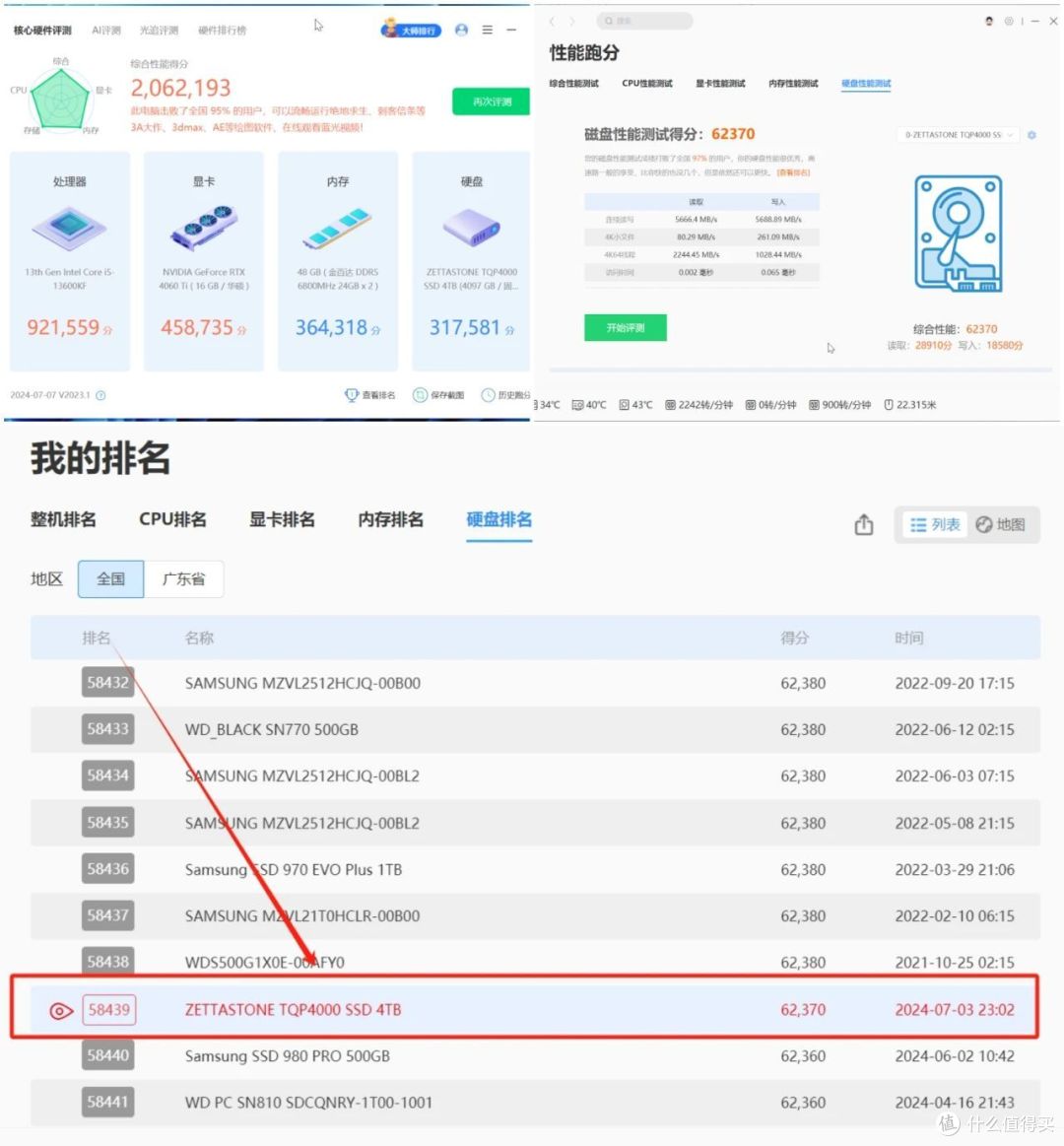Select the CPU性能测试 tab
The width and height of the screenshot is (1064, 1146).
(x=646, y=84)
